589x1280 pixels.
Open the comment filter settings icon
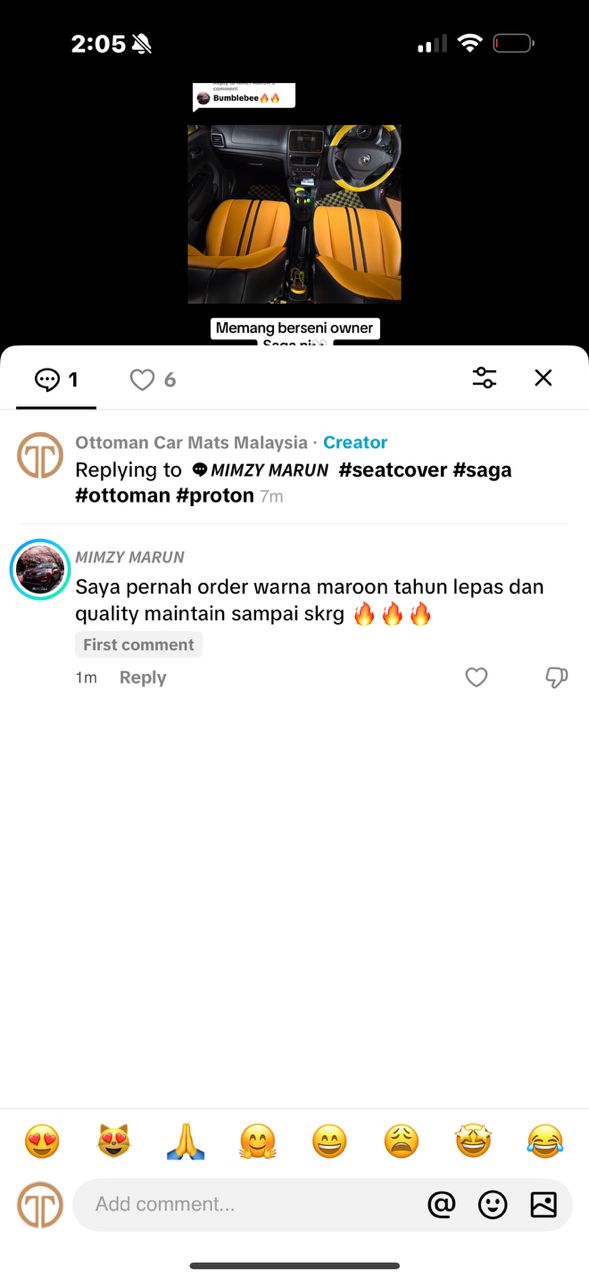pyautogui.click(x=484, y=378)
